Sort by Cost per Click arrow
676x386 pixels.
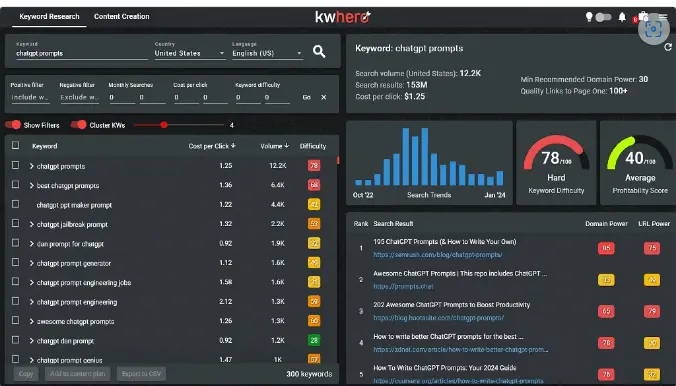pos(233,146)
